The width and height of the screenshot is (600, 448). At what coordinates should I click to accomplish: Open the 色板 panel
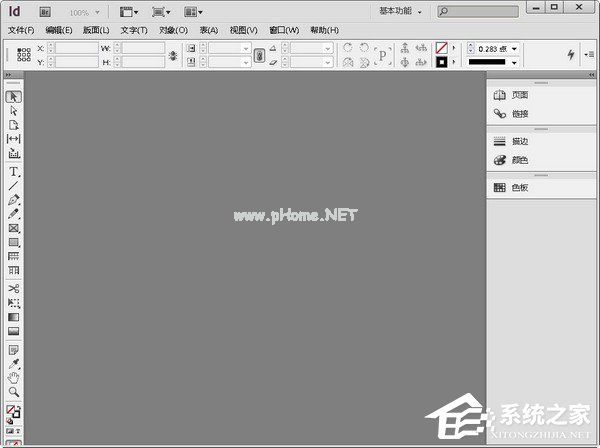511,187
